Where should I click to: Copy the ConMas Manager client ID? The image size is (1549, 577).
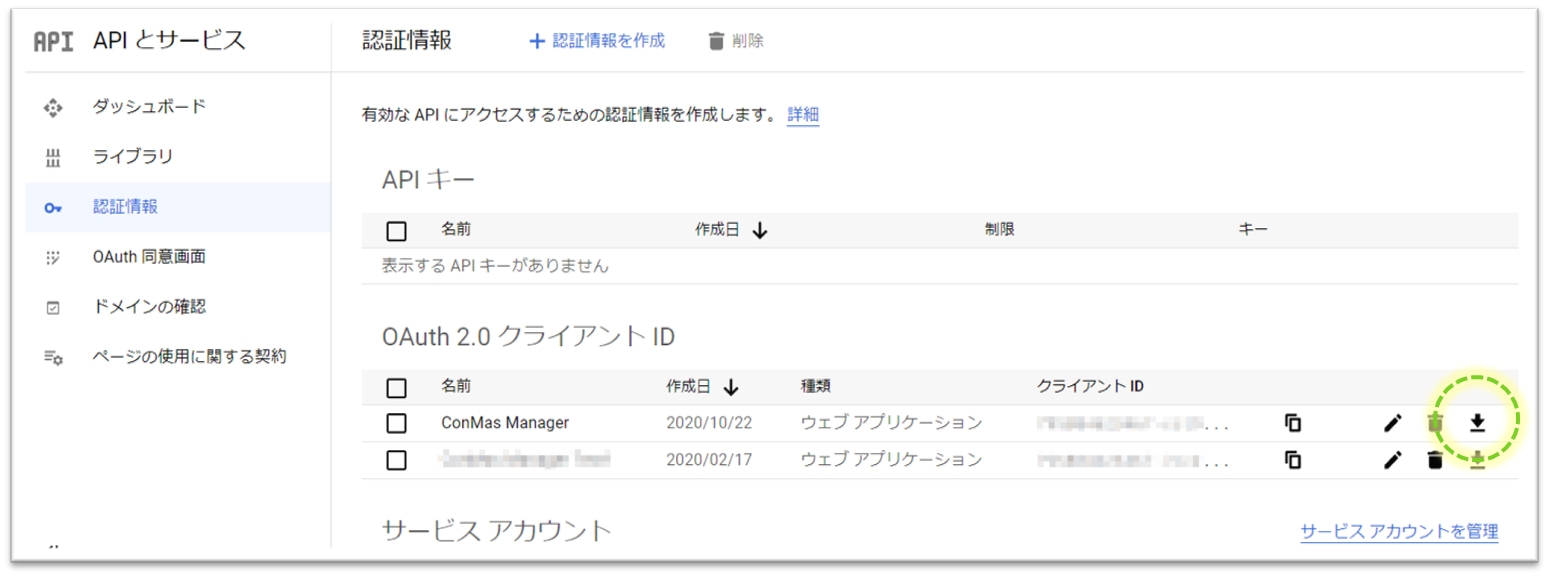(1293, 423)
